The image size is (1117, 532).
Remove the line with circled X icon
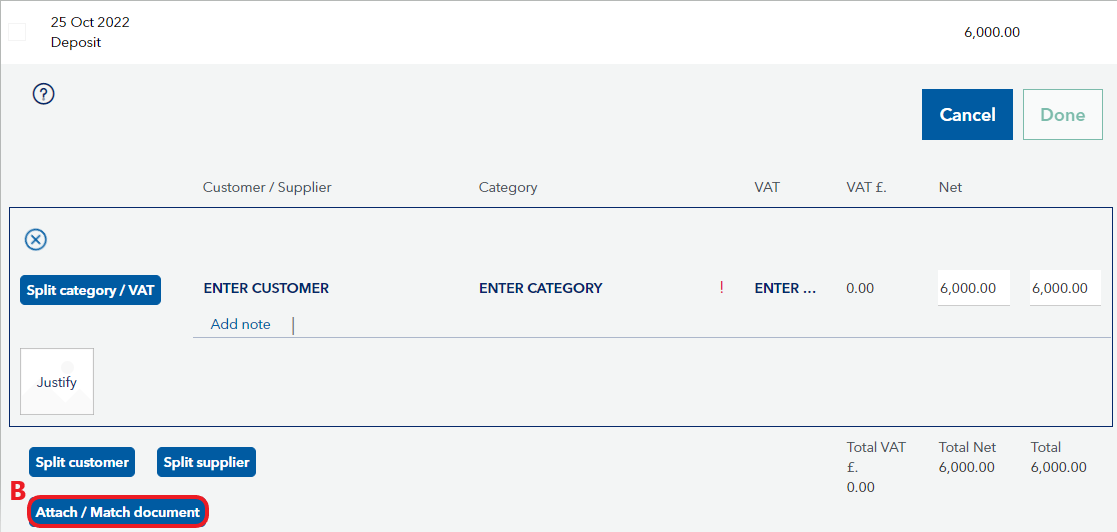click(x=36, y=240)
